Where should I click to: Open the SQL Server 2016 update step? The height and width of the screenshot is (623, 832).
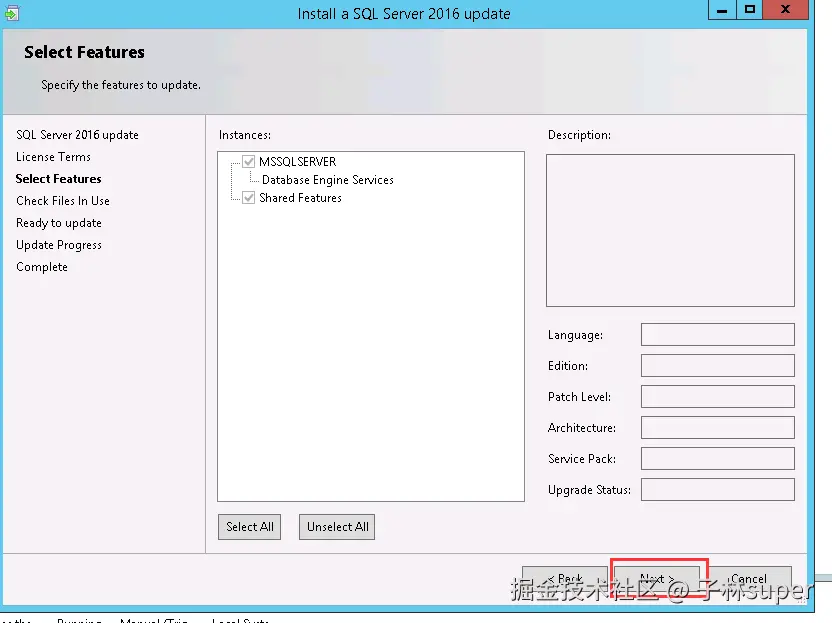77,135
